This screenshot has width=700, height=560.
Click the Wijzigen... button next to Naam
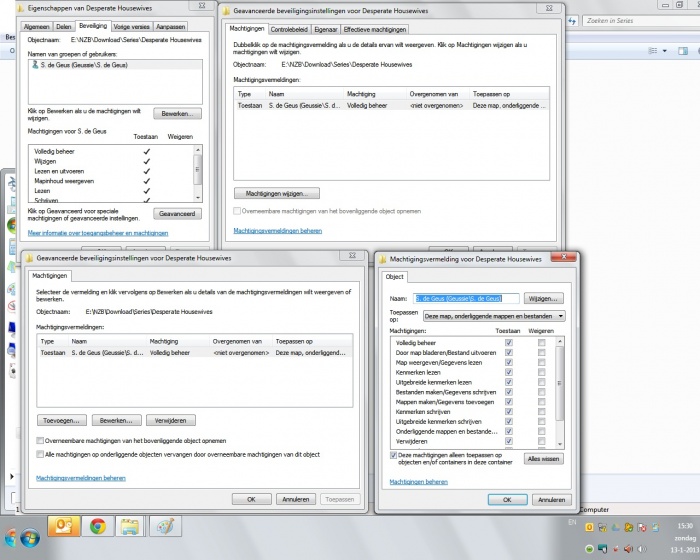543,298
